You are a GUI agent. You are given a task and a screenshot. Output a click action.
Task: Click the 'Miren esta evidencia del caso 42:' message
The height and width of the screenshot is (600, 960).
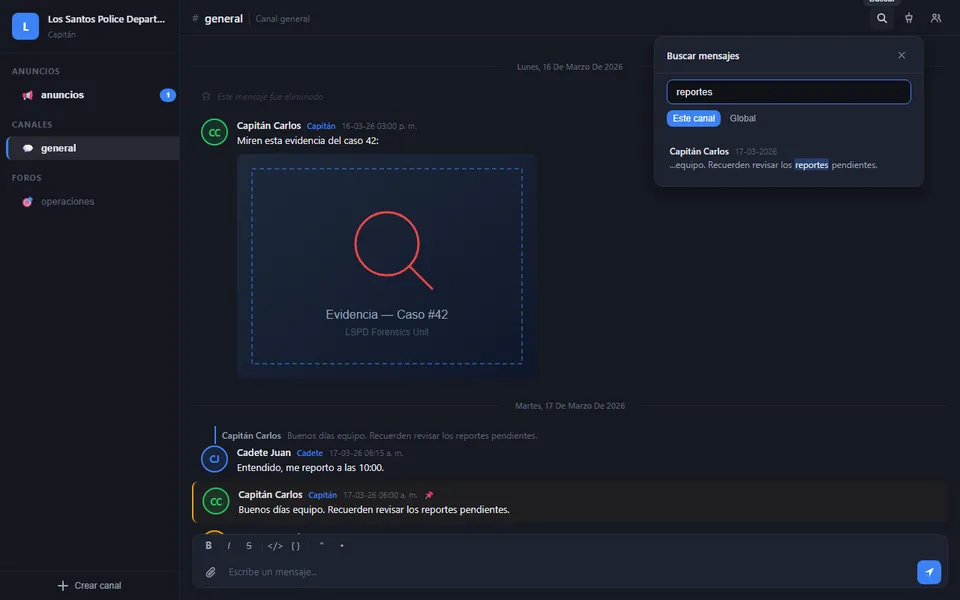click(x=308, y=141)
